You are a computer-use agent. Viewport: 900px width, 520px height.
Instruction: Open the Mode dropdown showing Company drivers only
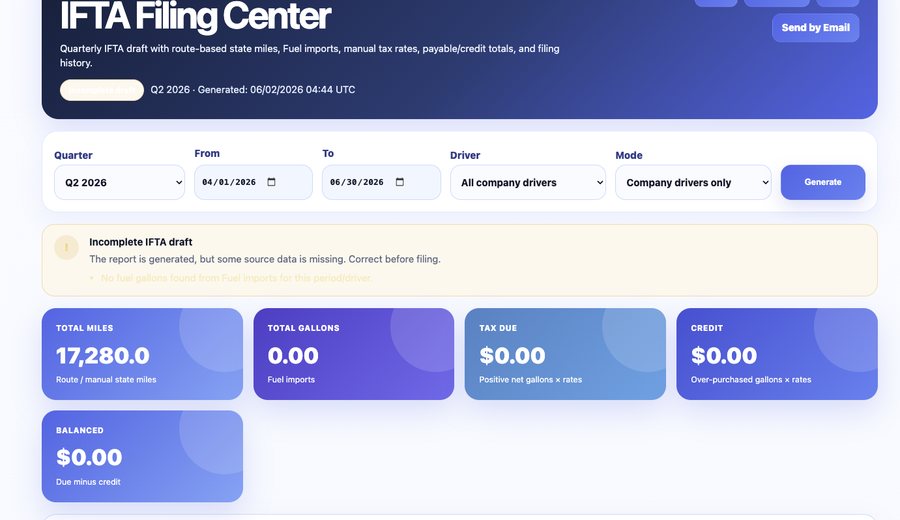(x=693, y=183)
